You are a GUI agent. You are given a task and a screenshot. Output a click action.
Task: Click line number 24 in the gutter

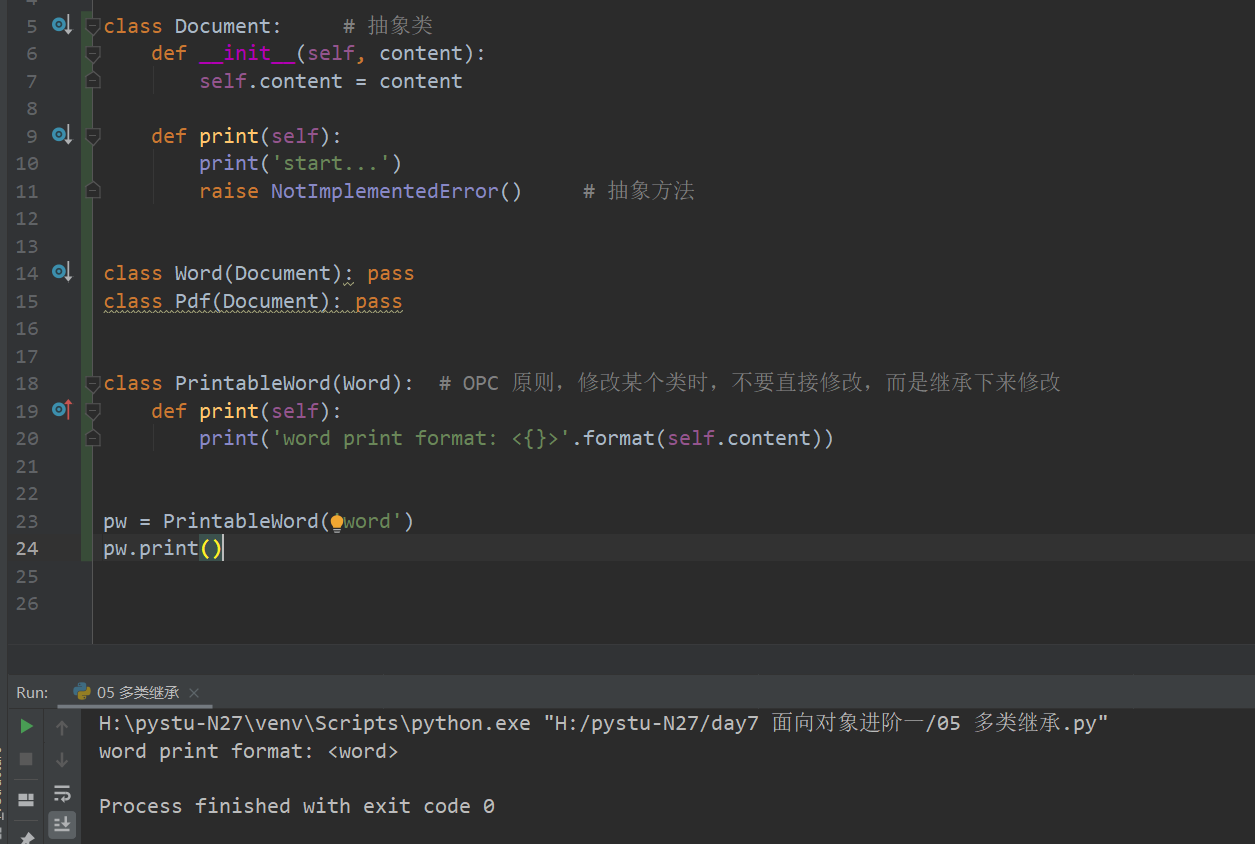(27, 548)
